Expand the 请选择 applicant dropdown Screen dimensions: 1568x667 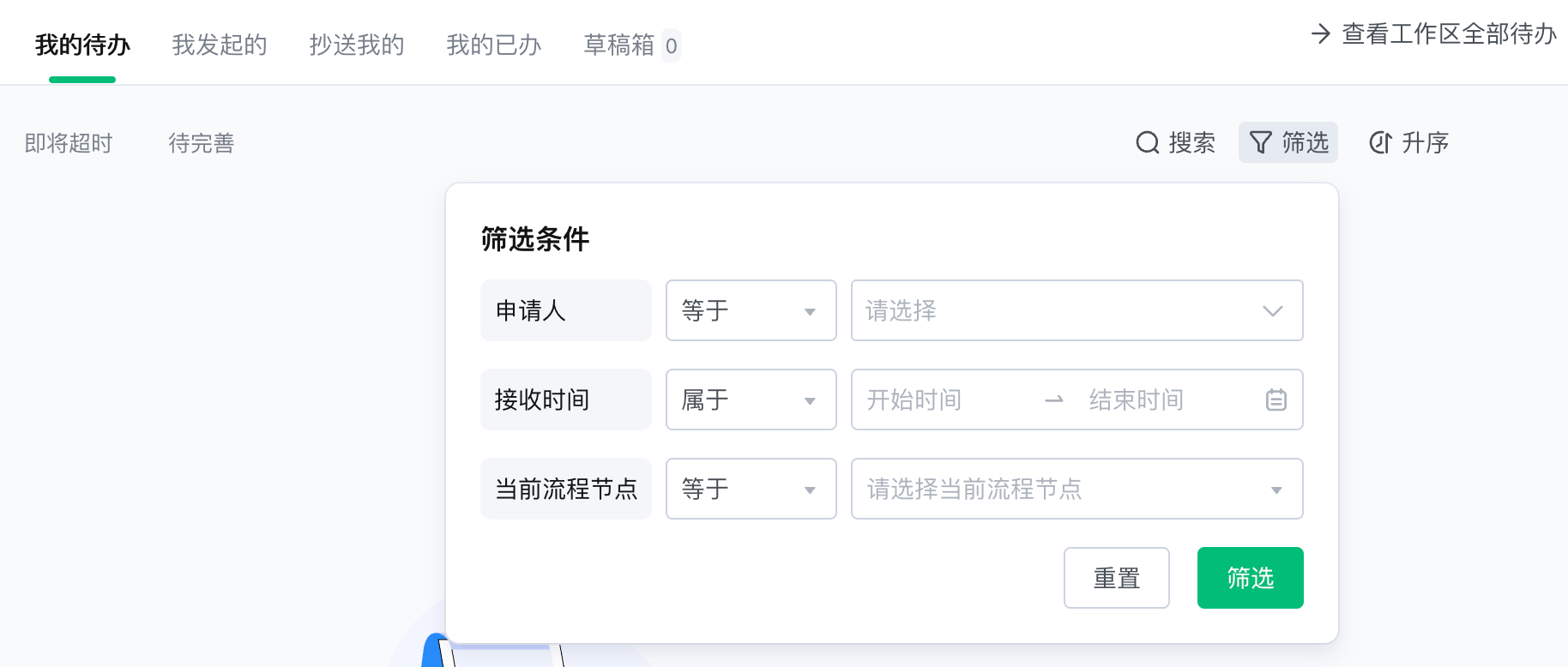1077,310
